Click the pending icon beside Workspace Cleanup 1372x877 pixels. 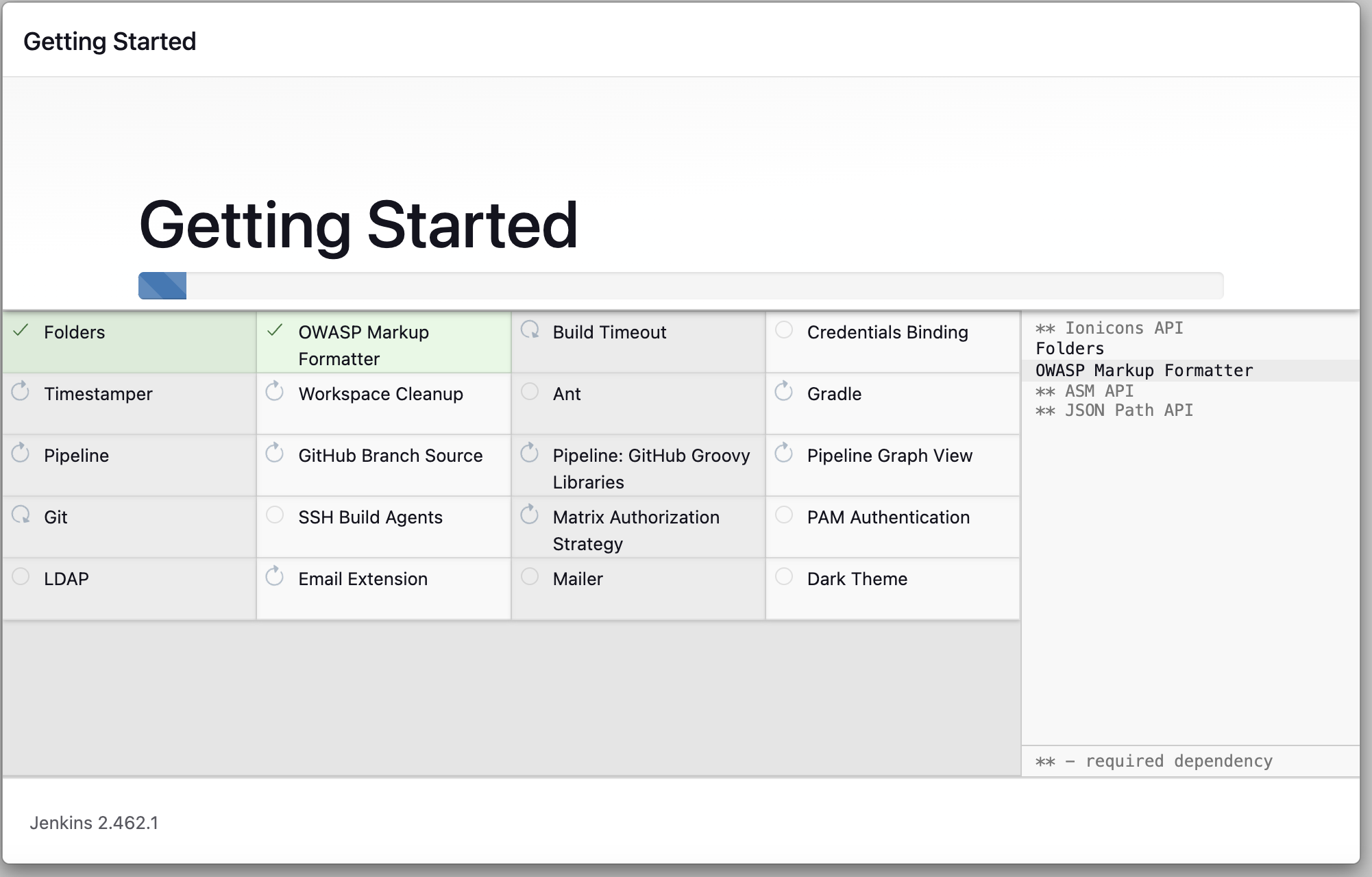[x=275, y=391]
